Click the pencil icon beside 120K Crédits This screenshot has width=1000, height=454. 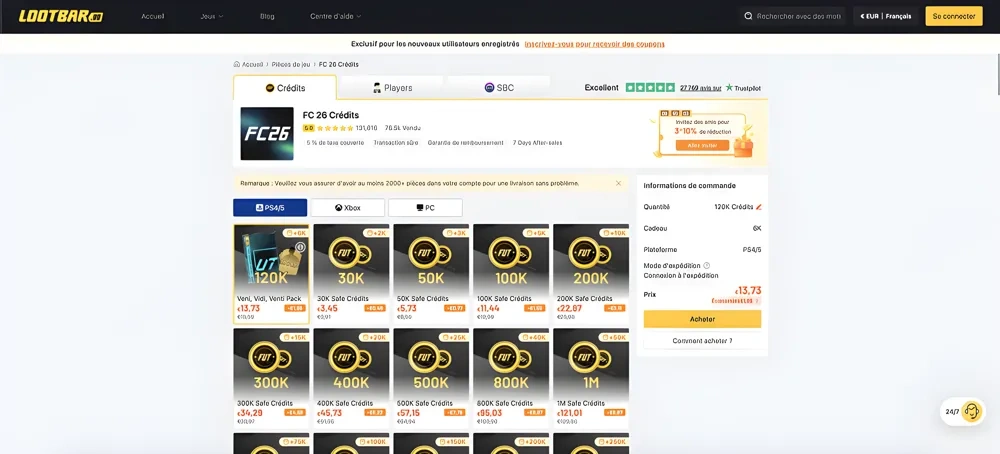tap(759, 207)
